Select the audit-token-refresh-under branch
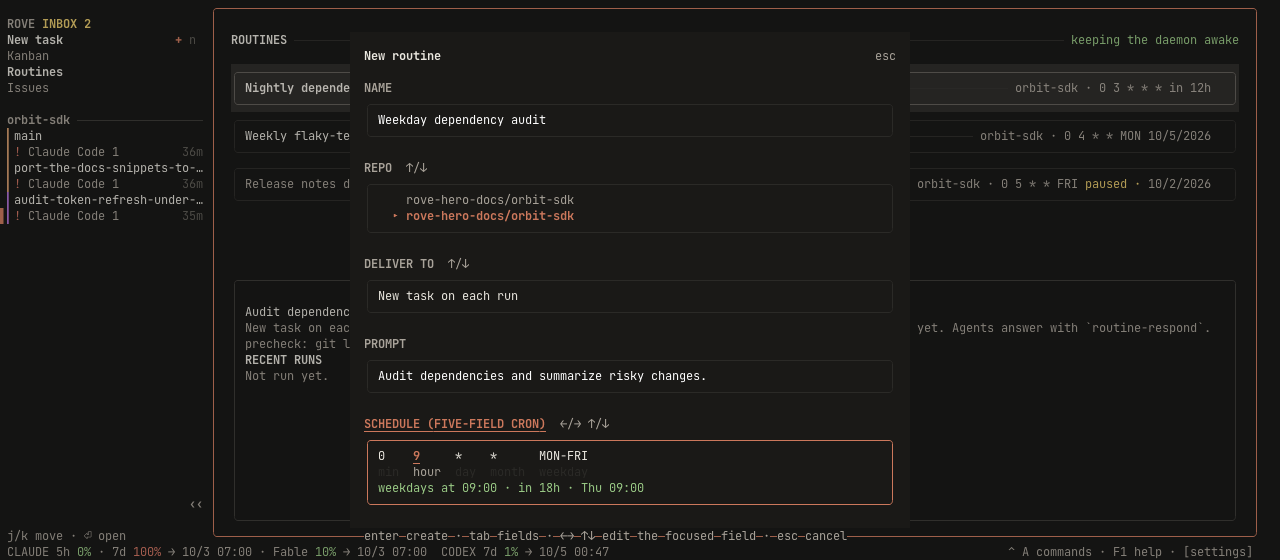This screenshot has height=560, width=1280. 108,200
